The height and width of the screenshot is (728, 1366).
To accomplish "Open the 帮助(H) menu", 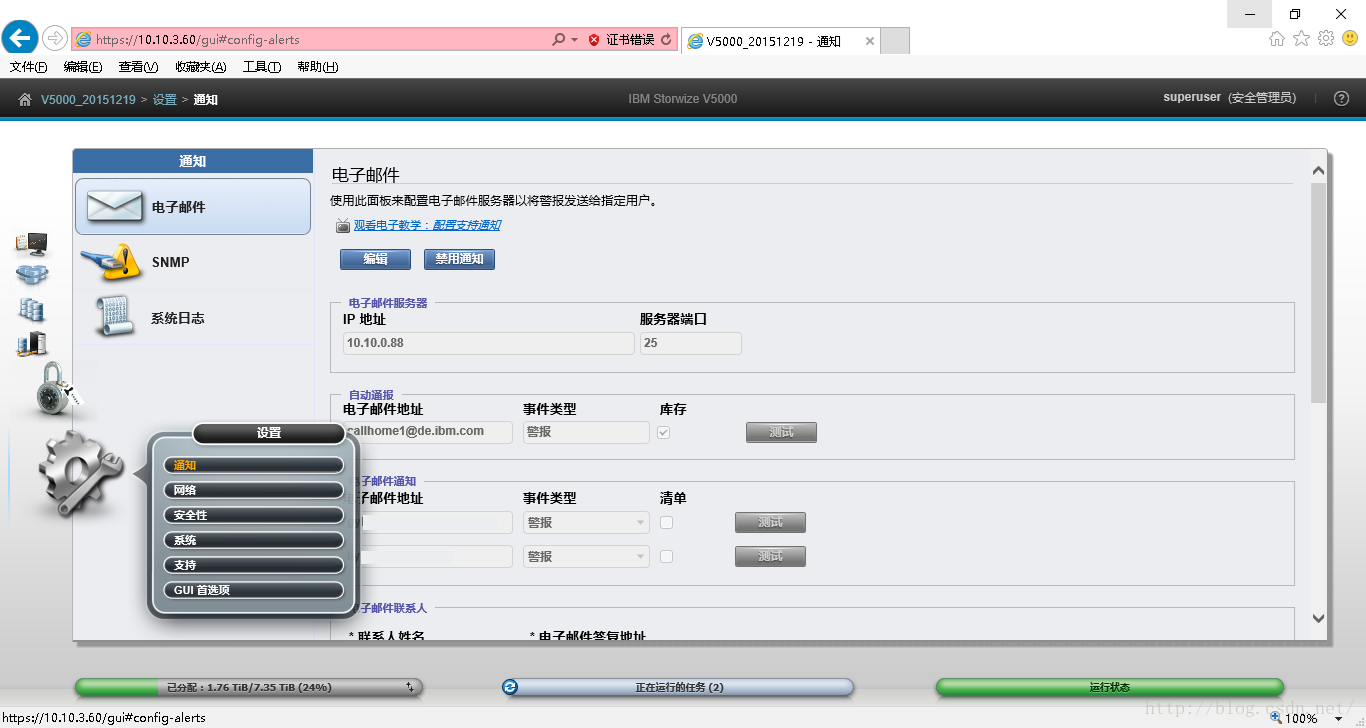I will point(318,67).
